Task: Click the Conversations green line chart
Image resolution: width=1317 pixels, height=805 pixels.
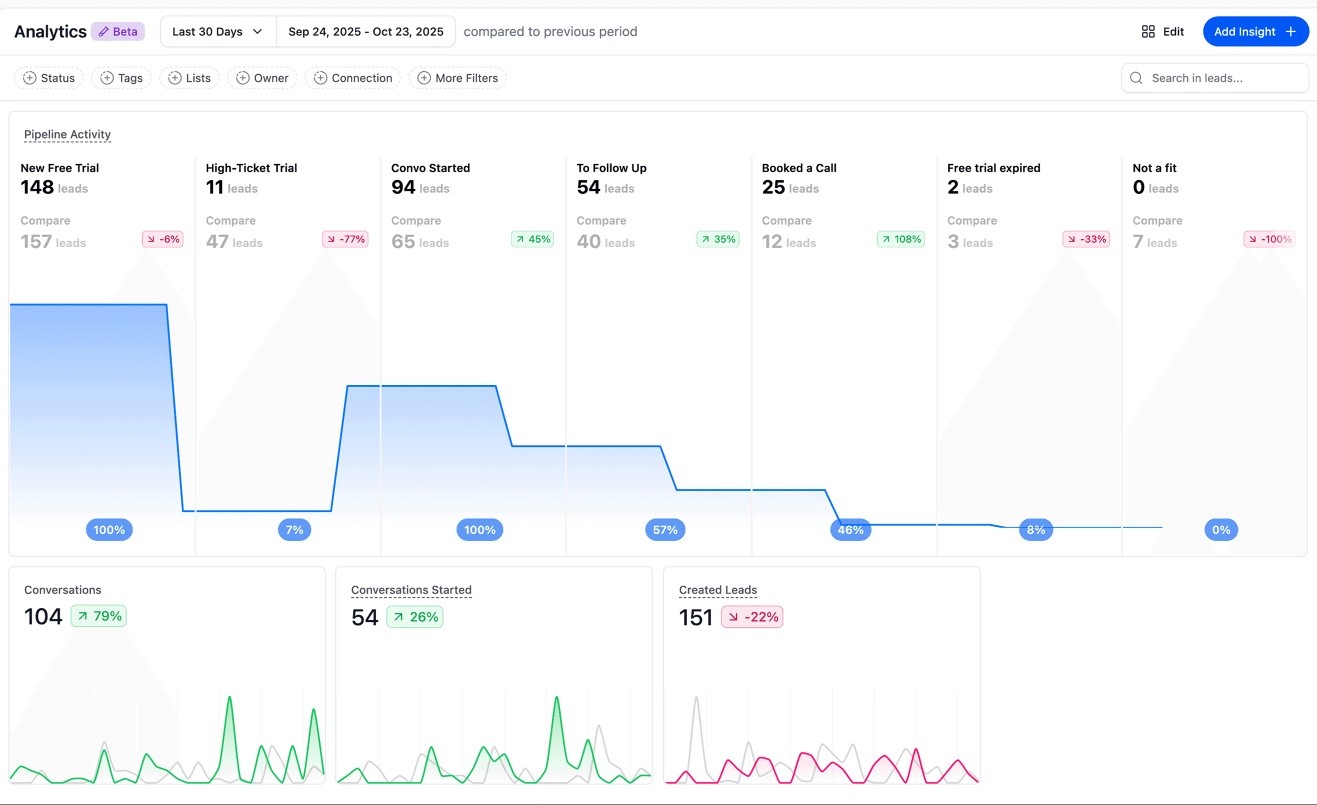Action: [167, 740]
